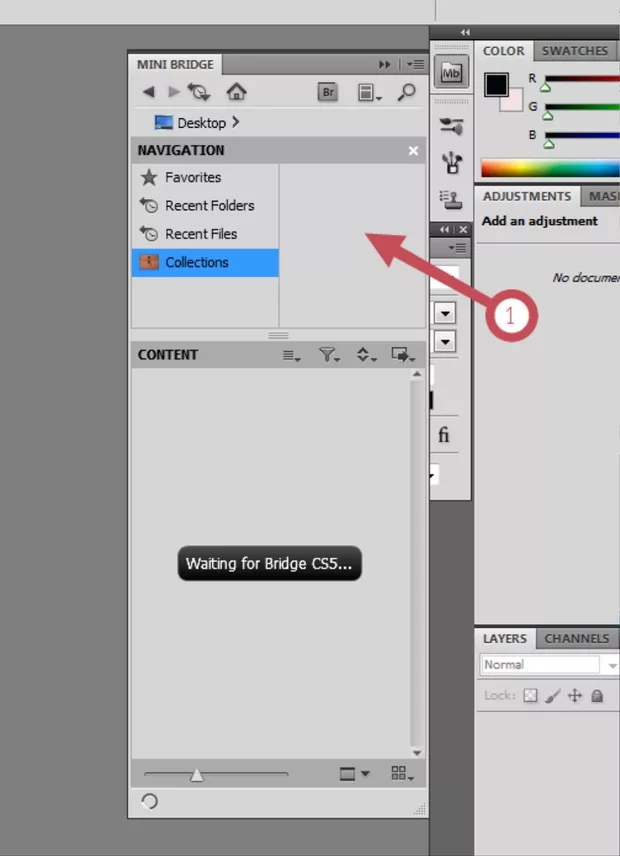Screen dimensions: 620x856
Task: Click the Desktop path breadcrumb
Action: tap(190, 123)
